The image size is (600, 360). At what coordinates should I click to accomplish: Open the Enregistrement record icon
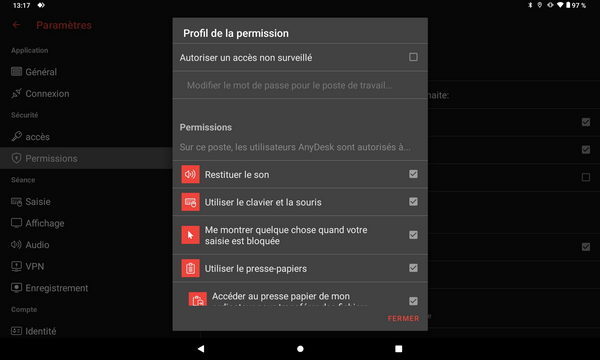[x=16, y=288]
